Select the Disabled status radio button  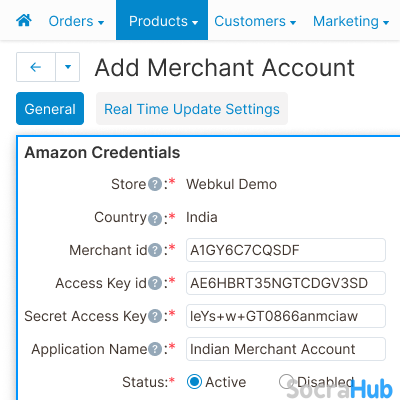coord(286,382)
